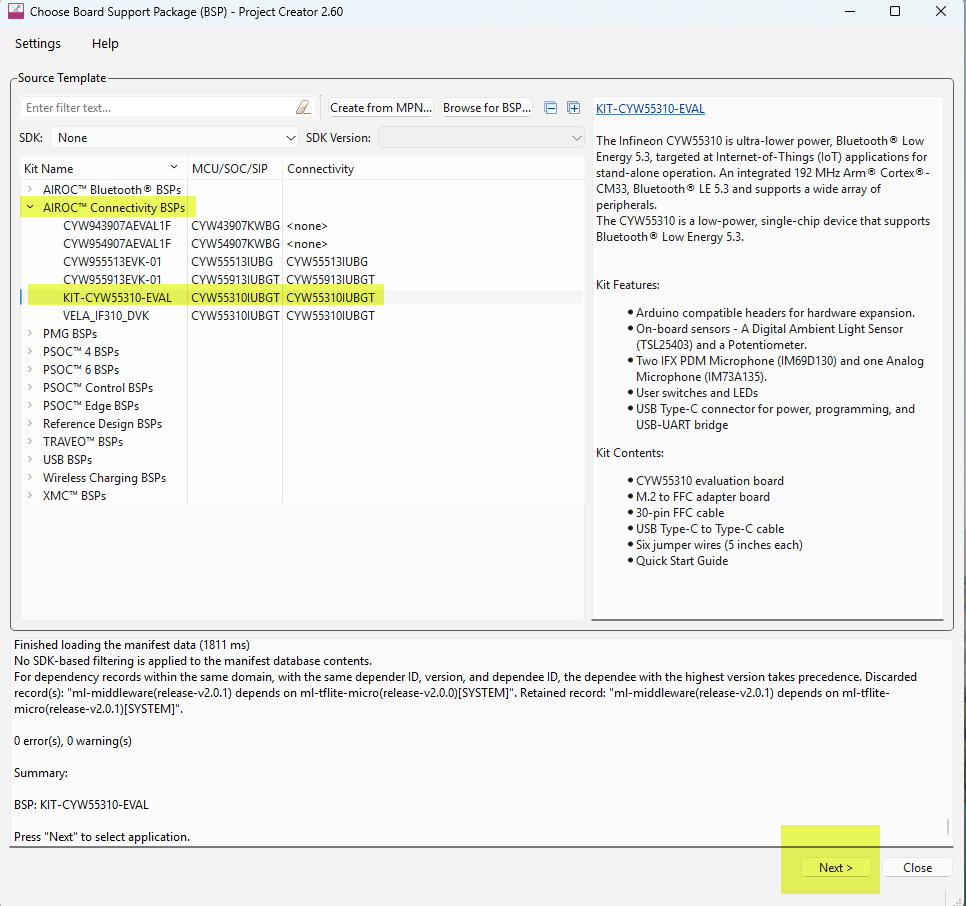This screenshot has width=966, height=906.
Task: Sort by the Kit Name column header
Action: click(104, 169)
